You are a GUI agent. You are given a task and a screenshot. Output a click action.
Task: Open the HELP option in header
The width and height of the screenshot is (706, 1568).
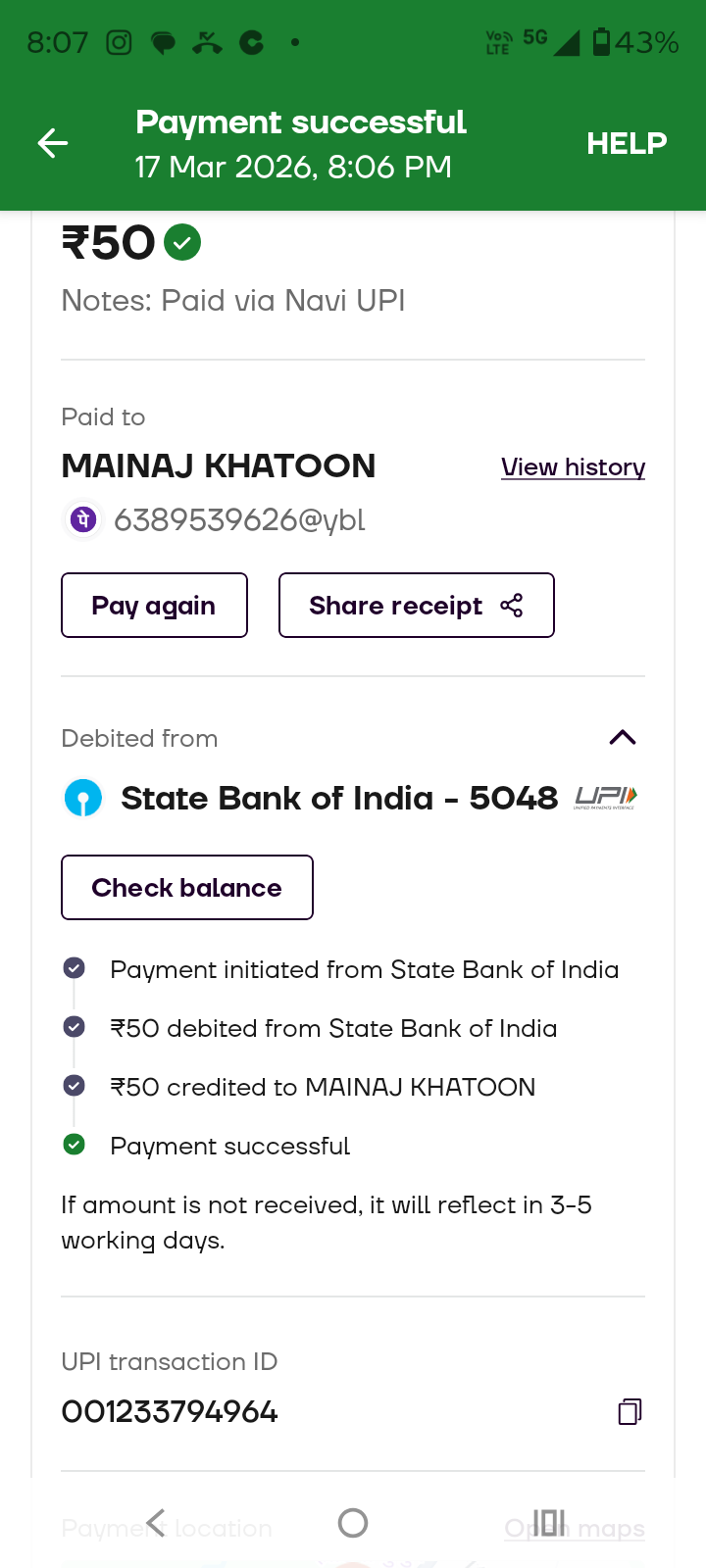(627, 144)
